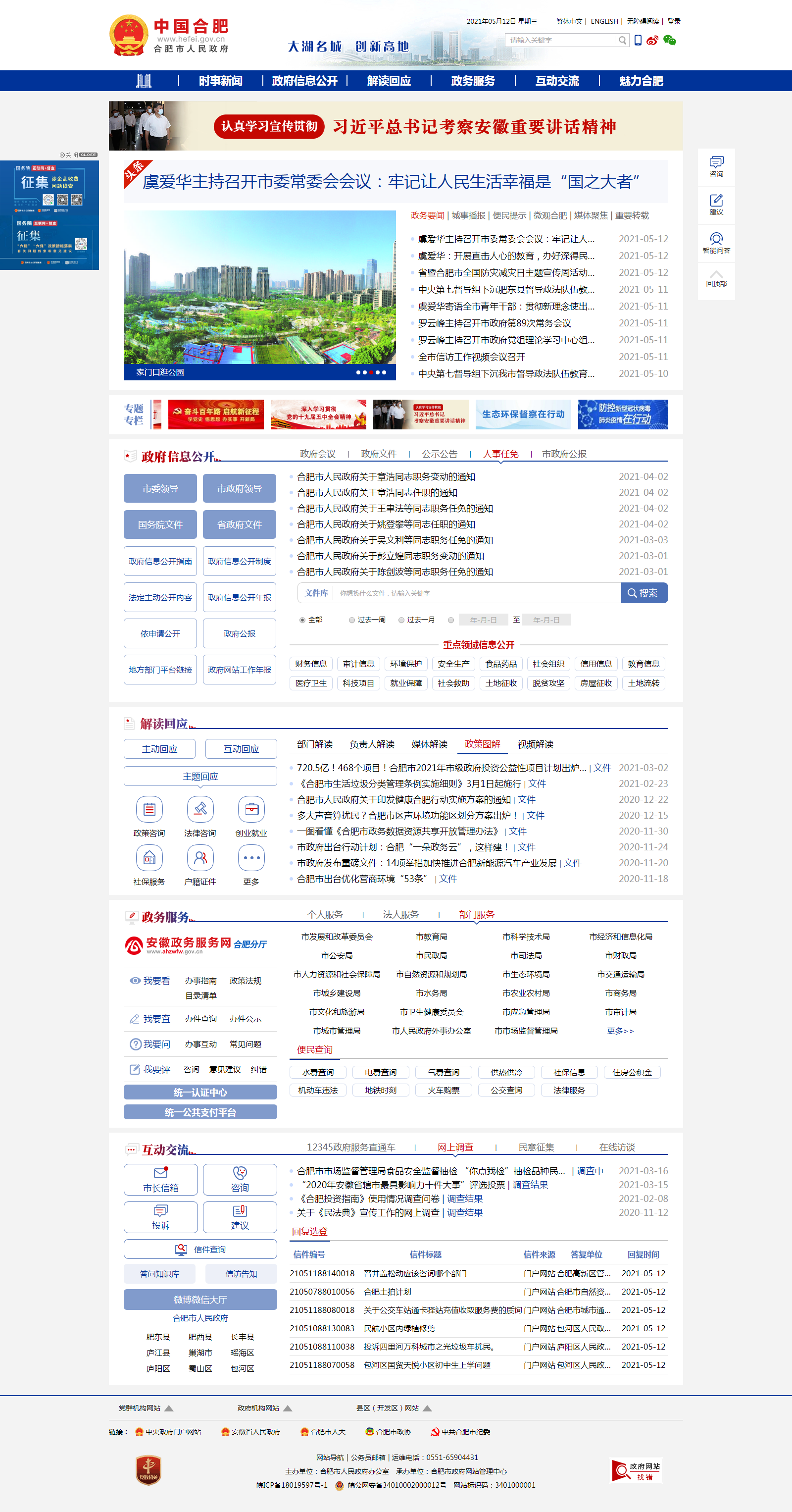The image size is (792, 1512).
Task: Click the 法律咨询 gavel icon
Action: pyautogui.click(x=200, y=809)
